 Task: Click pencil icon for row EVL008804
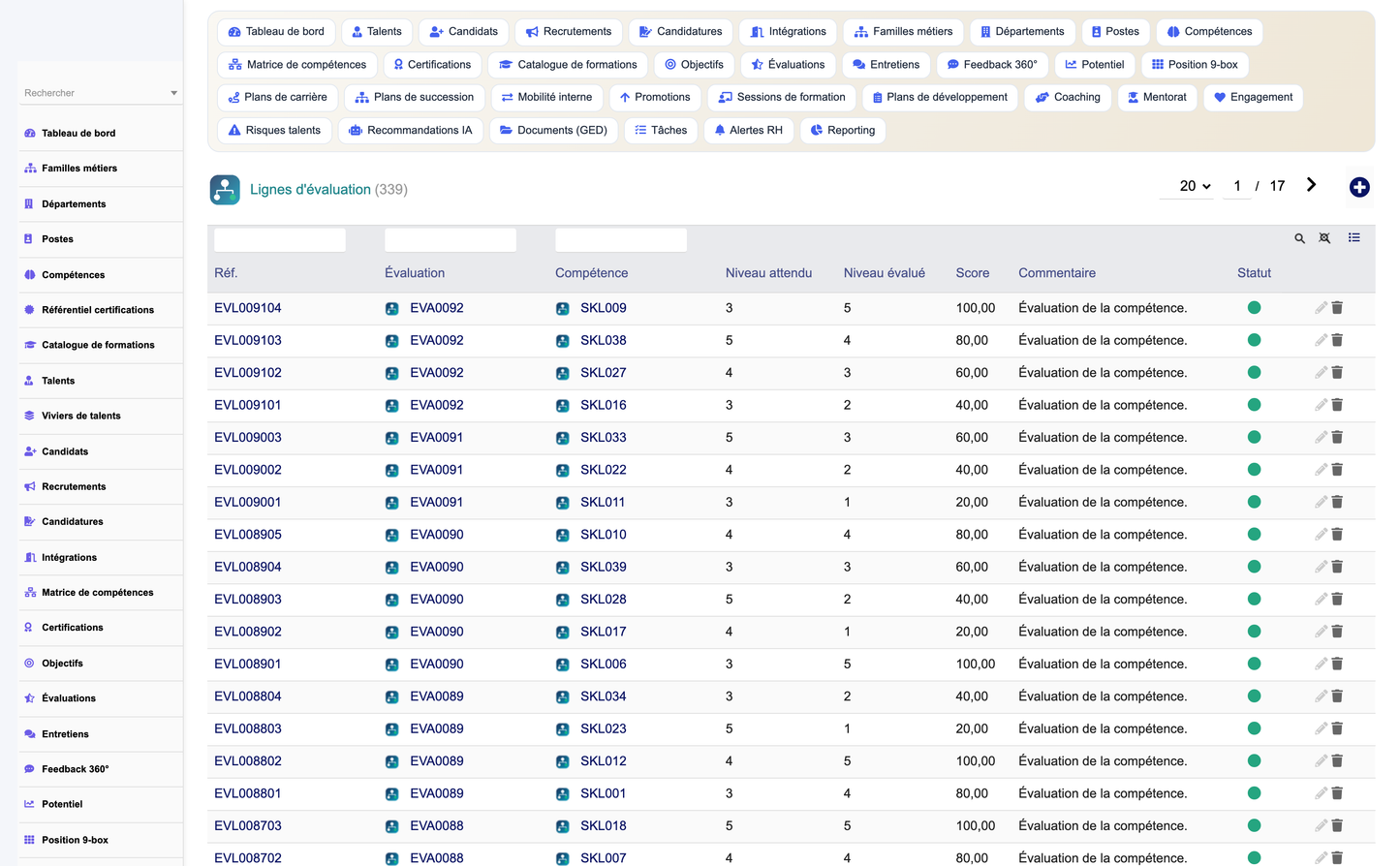1321,696
